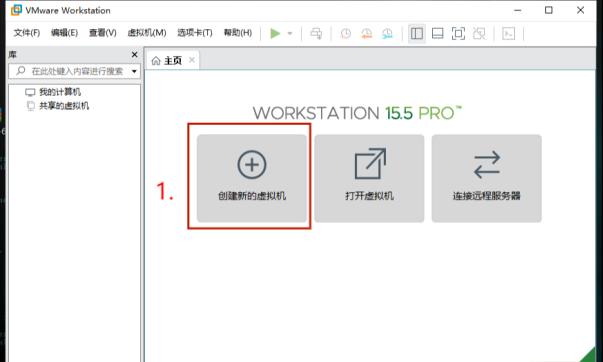Click the send Ctrl+Alt+Del toolbar icon
The height and width of the screenshot is (362, 603).
coord(316,33)
